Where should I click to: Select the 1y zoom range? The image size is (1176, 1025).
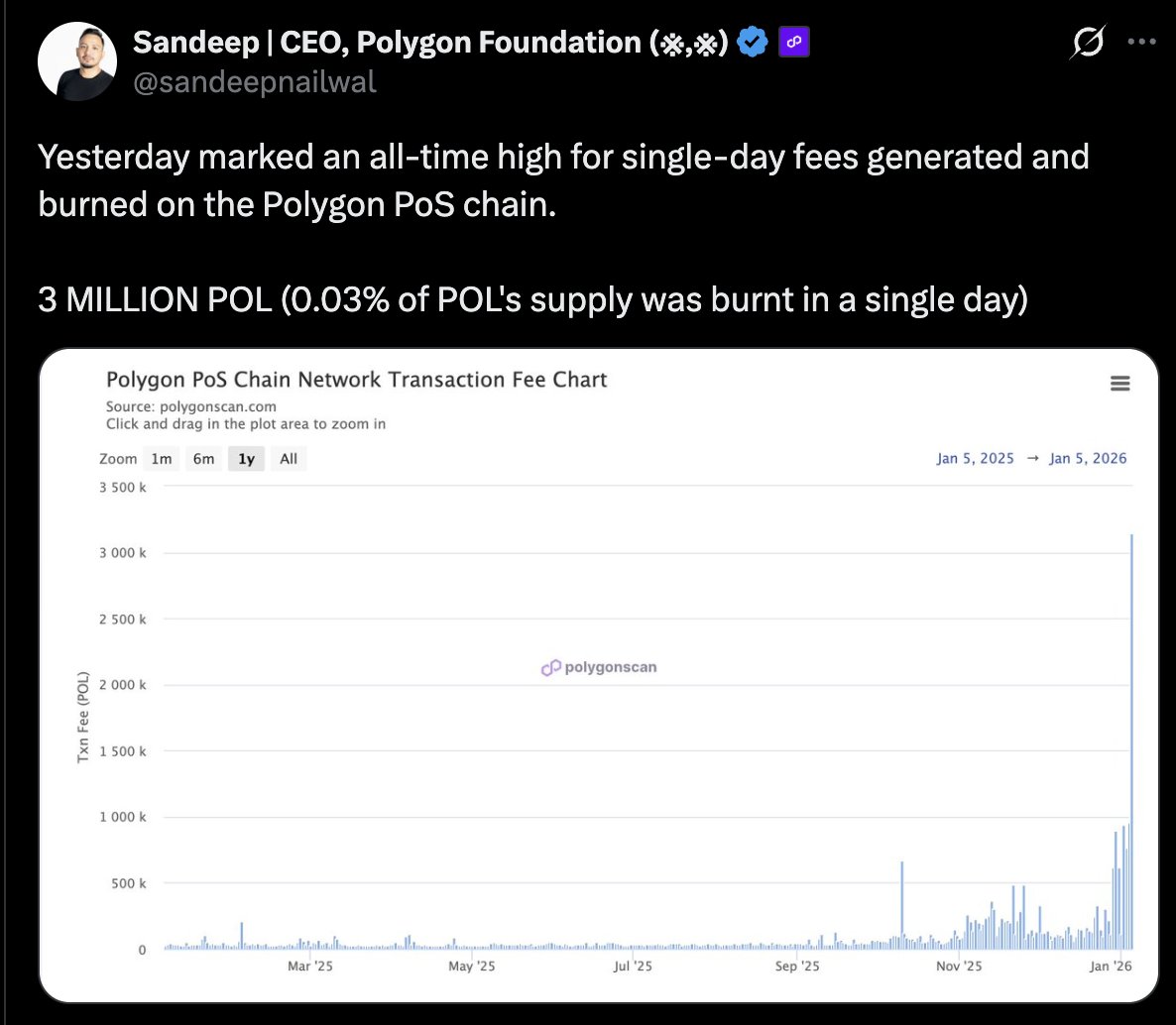click(x=247, y=459)
